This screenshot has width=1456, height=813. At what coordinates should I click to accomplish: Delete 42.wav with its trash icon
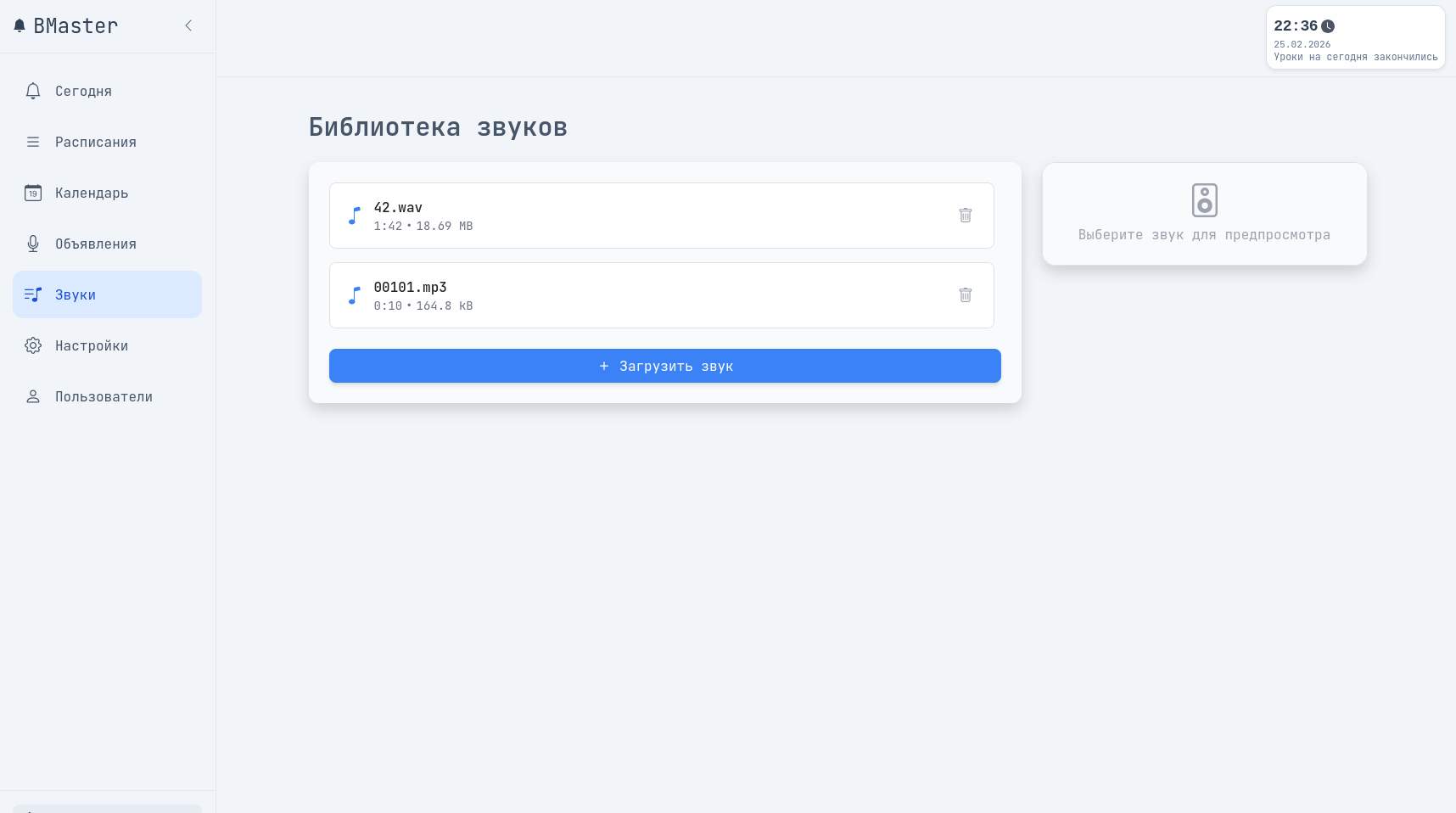[965, 216]
